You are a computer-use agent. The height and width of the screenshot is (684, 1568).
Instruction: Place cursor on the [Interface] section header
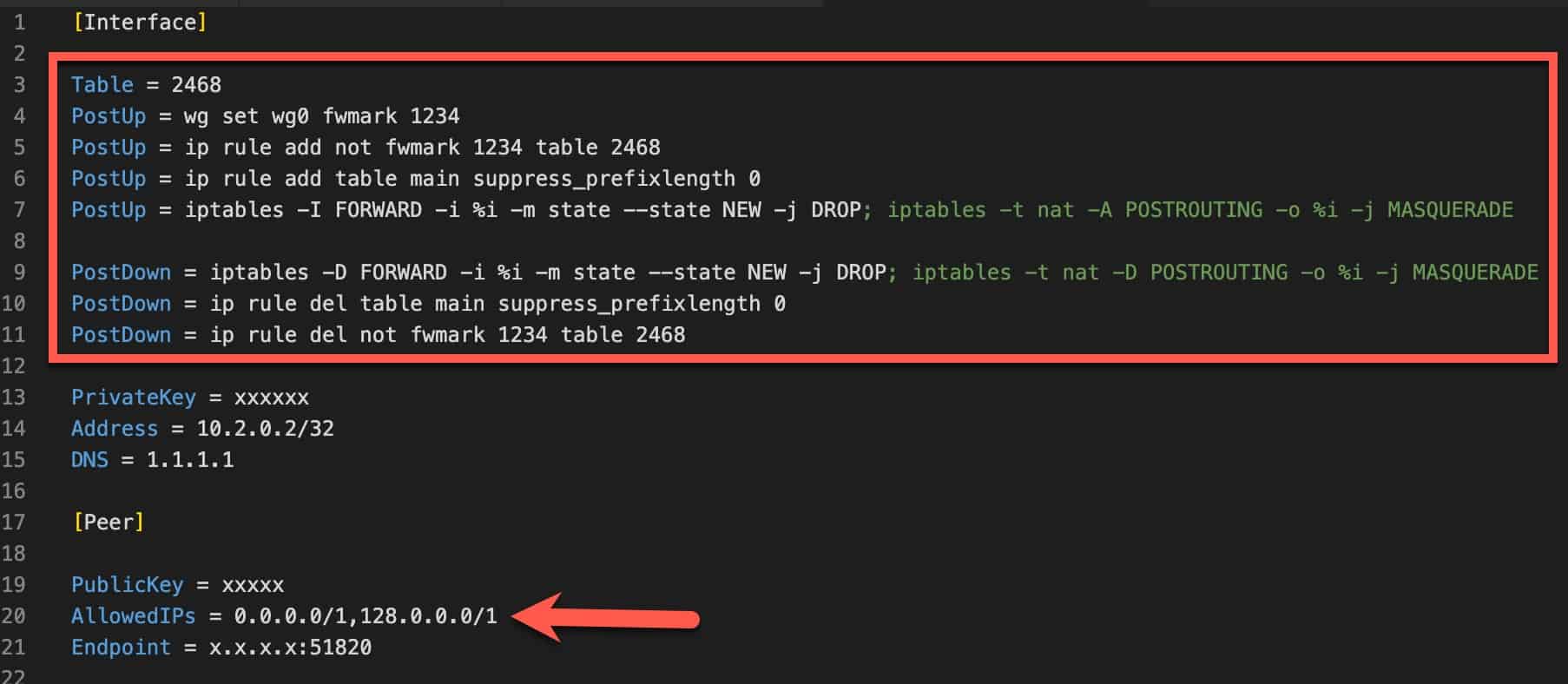(x=140, y=23)
